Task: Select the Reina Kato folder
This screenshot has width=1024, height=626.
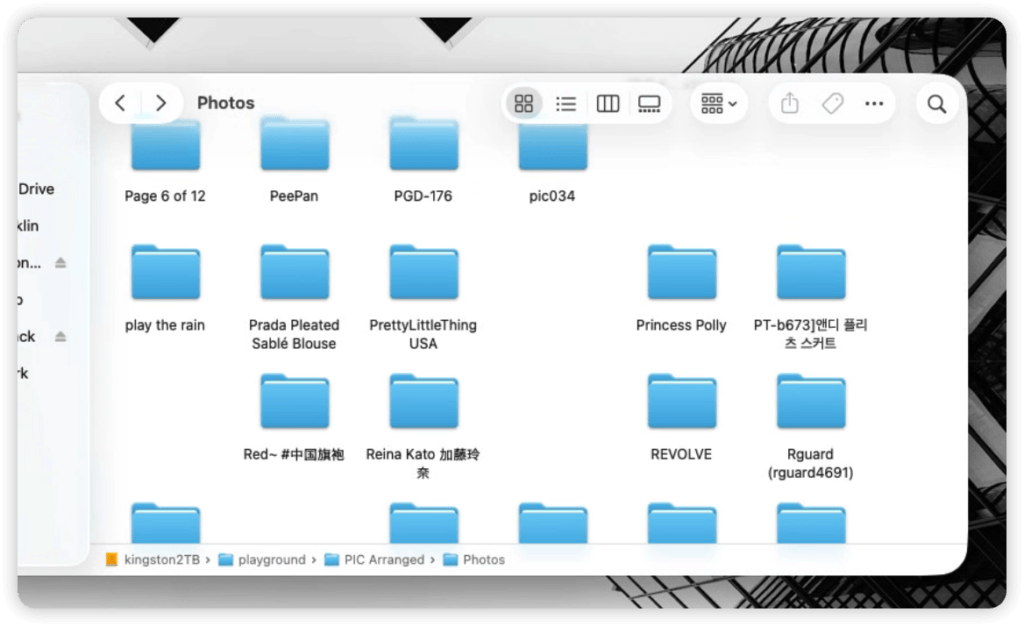Action: [x=424, y=401]
